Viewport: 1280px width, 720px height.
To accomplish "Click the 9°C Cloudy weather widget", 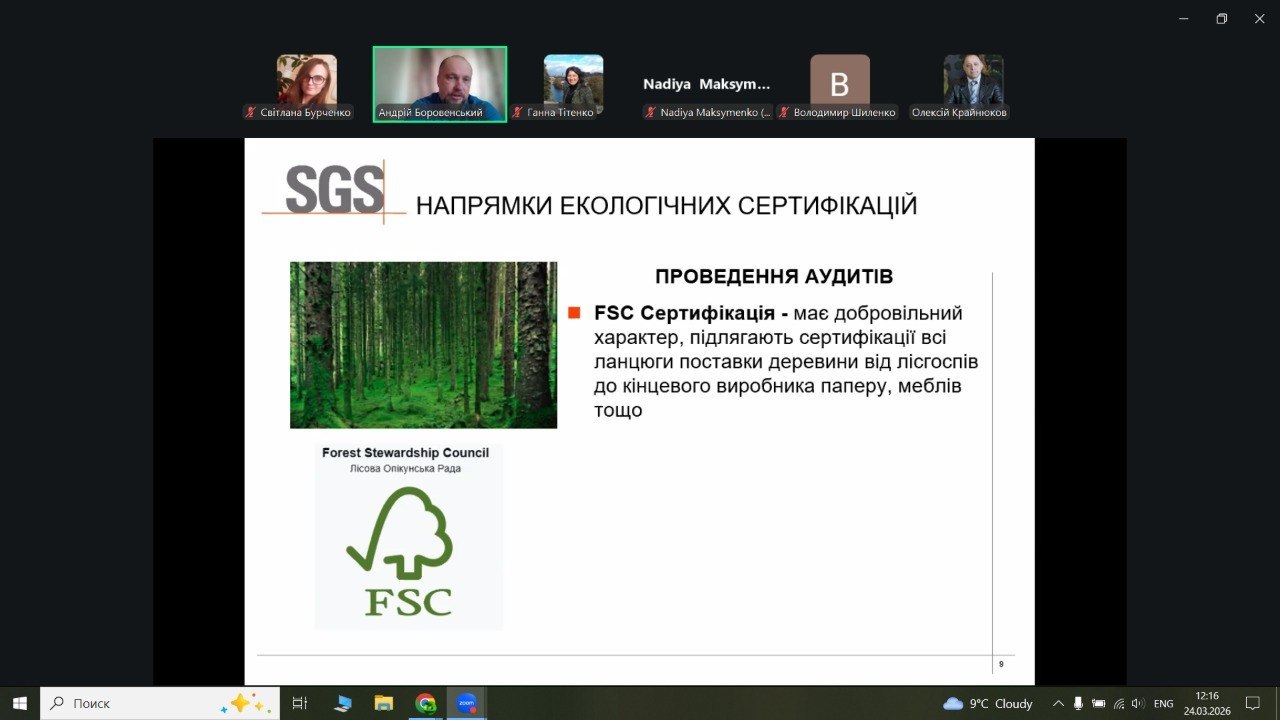I will pos(987,703).
